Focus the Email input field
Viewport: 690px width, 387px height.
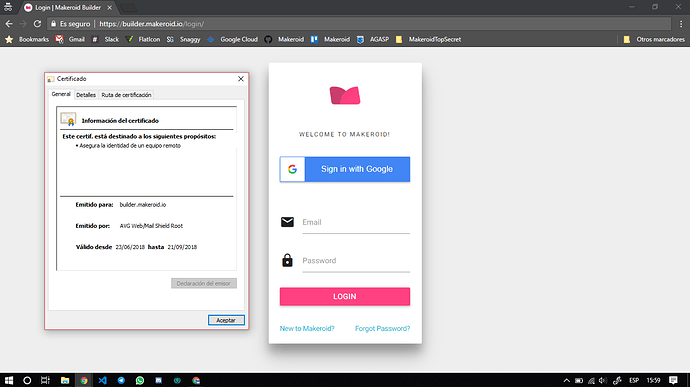click(x=356, y=222)
